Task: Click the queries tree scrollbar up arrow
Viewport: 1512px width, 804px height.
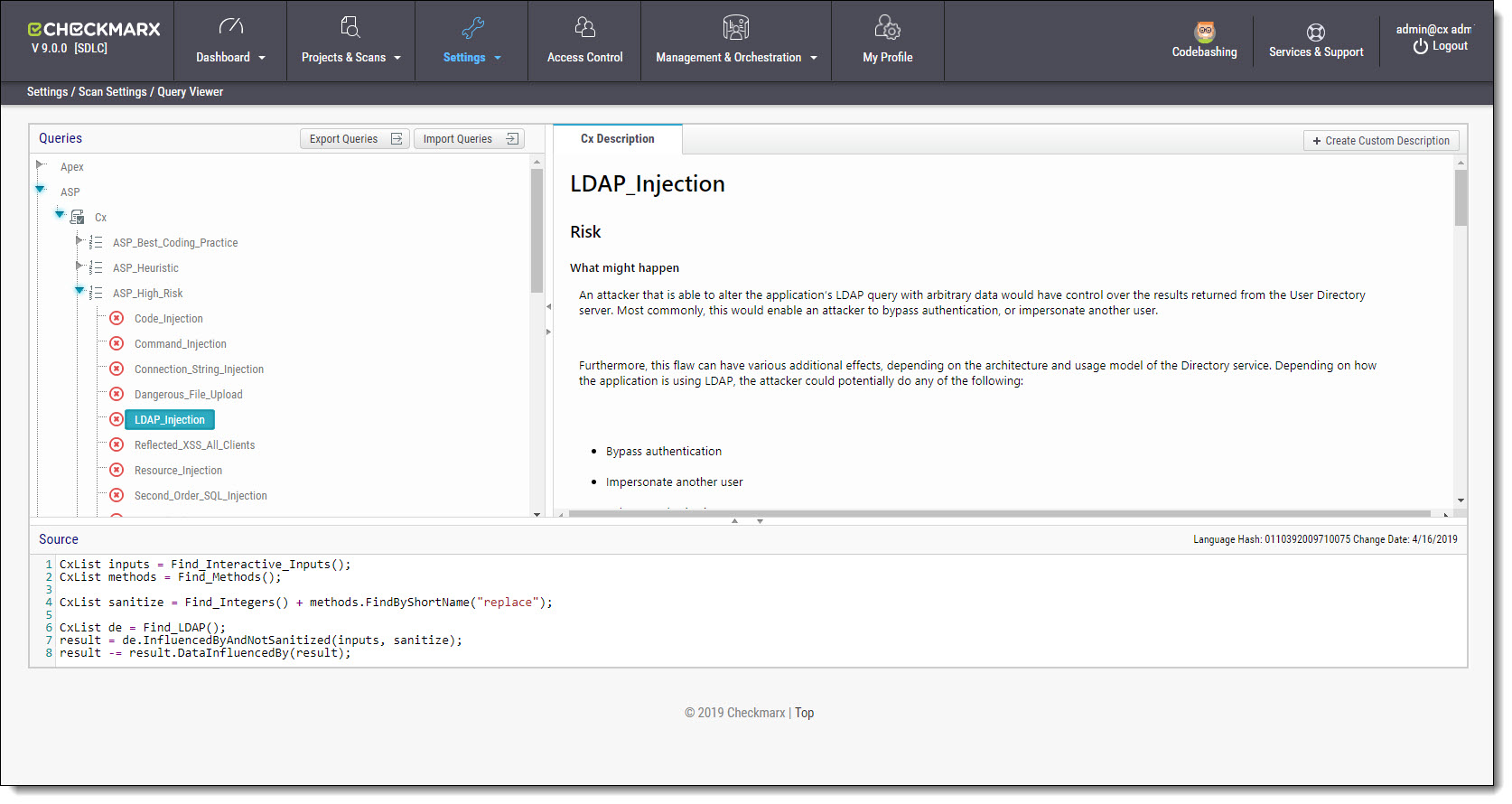Action: (537, 163)
